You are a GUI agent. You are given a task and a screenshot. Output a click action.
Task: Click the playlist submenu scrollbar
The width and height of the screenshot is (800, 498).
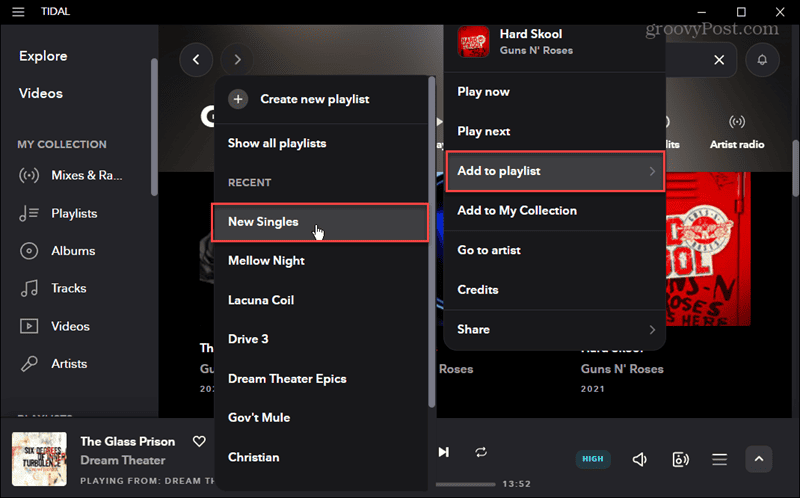point(432,242)
